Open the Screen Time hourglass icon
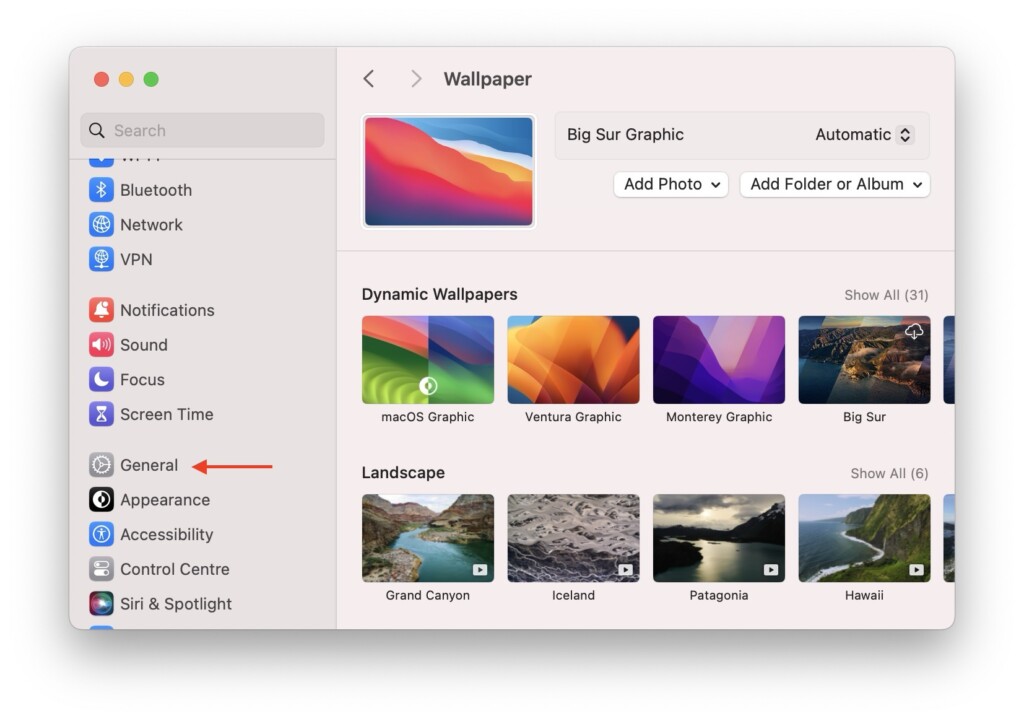This screenshot has height=721, width=1024. point(101,414)
